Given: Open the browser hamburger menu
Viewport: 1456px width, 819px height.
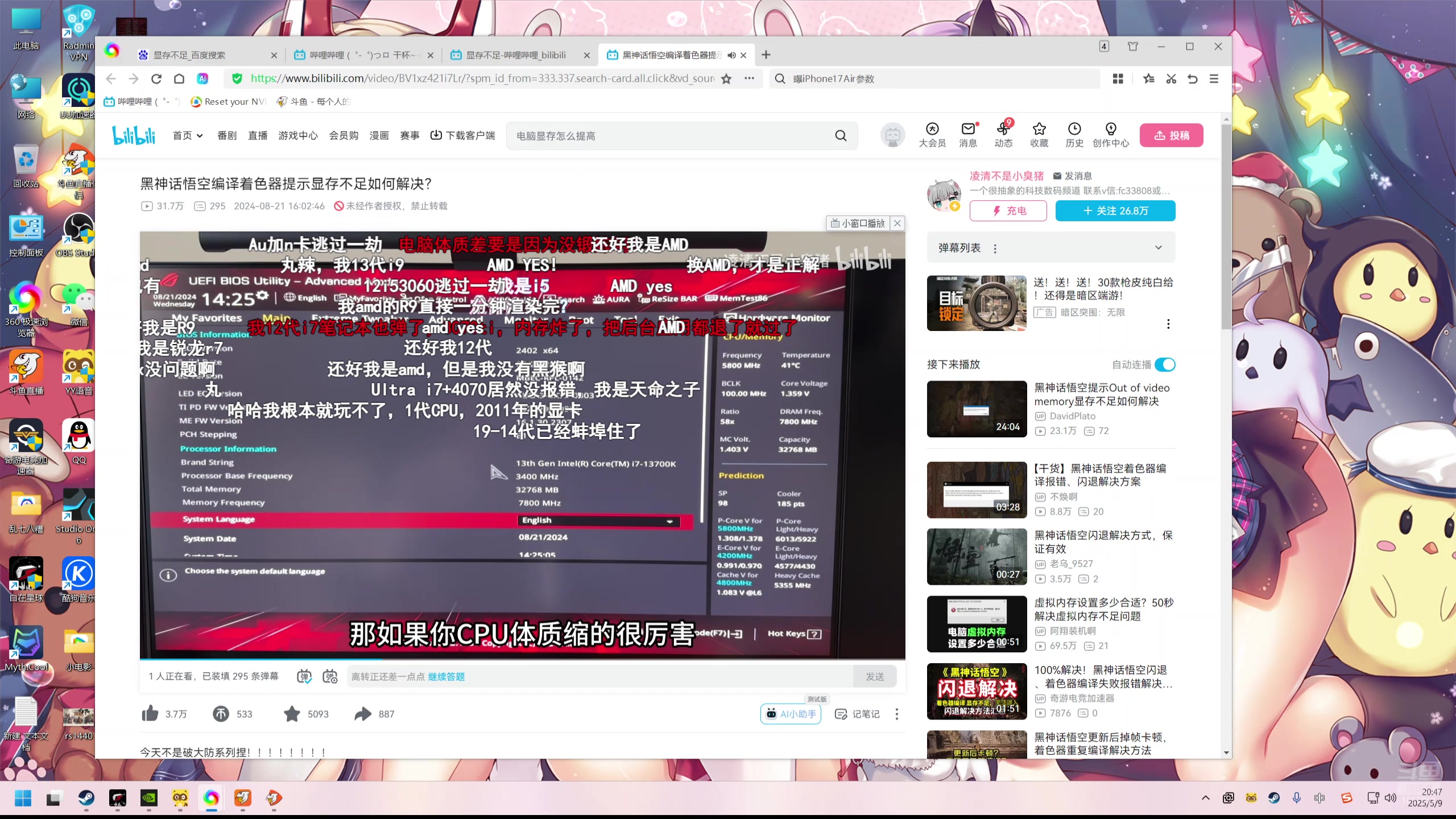Looking at the screenshot, I should tap(1214, 78).
